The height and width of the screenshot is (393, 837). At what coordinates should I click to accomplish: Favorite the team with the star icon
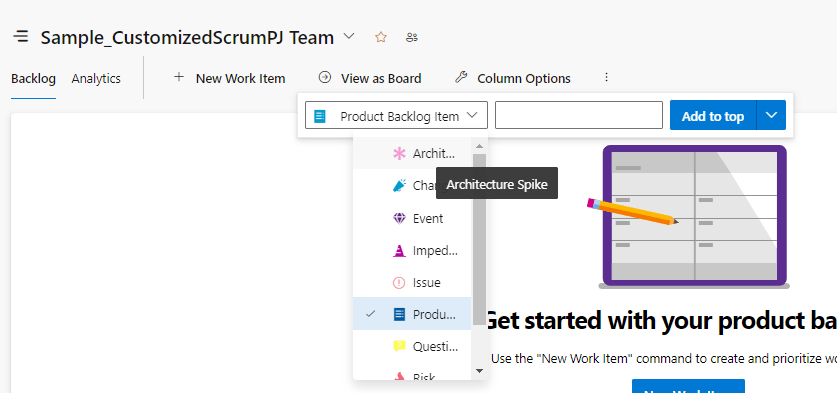(x=381, y=37)
